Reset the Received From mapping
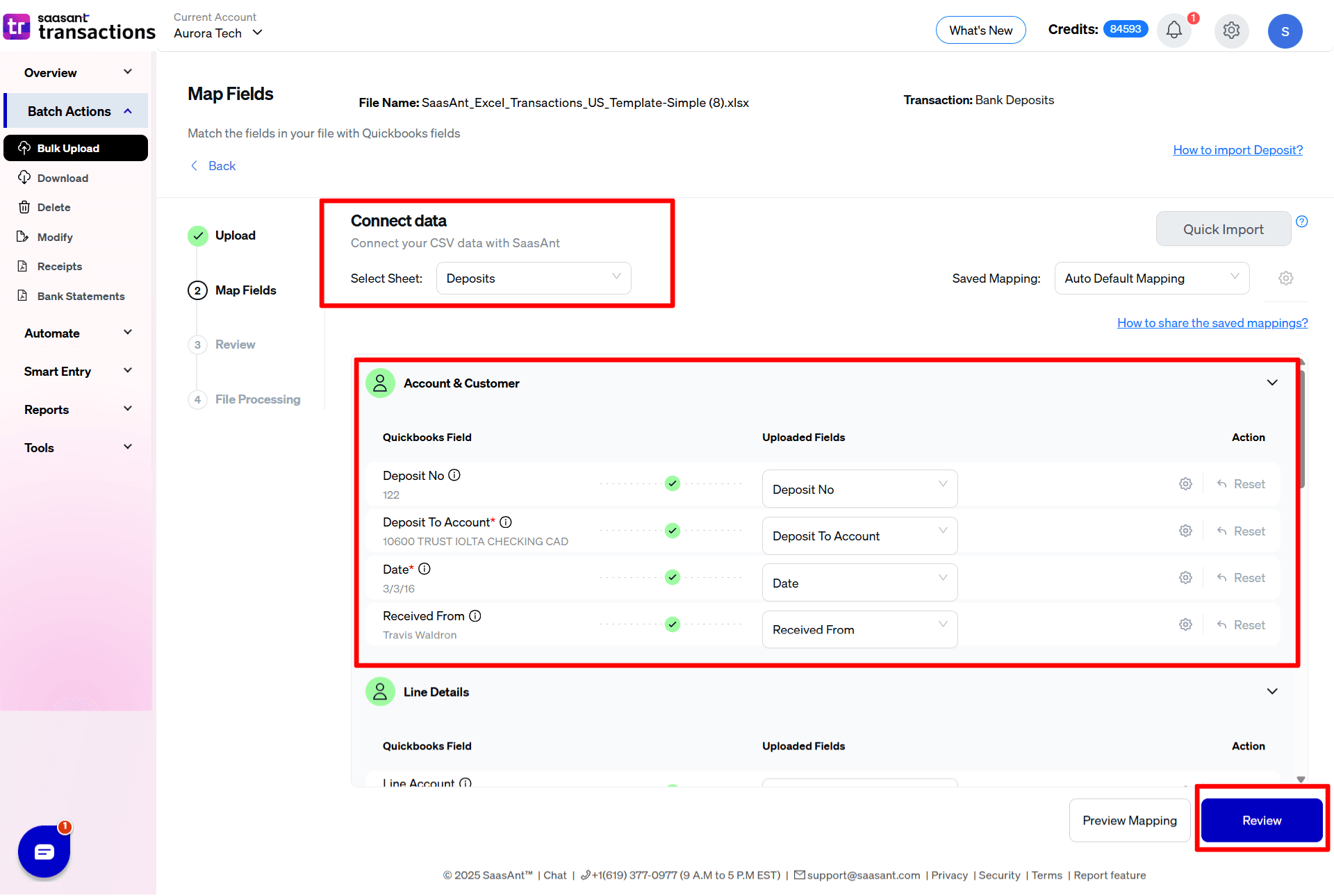 (1241, 625)
